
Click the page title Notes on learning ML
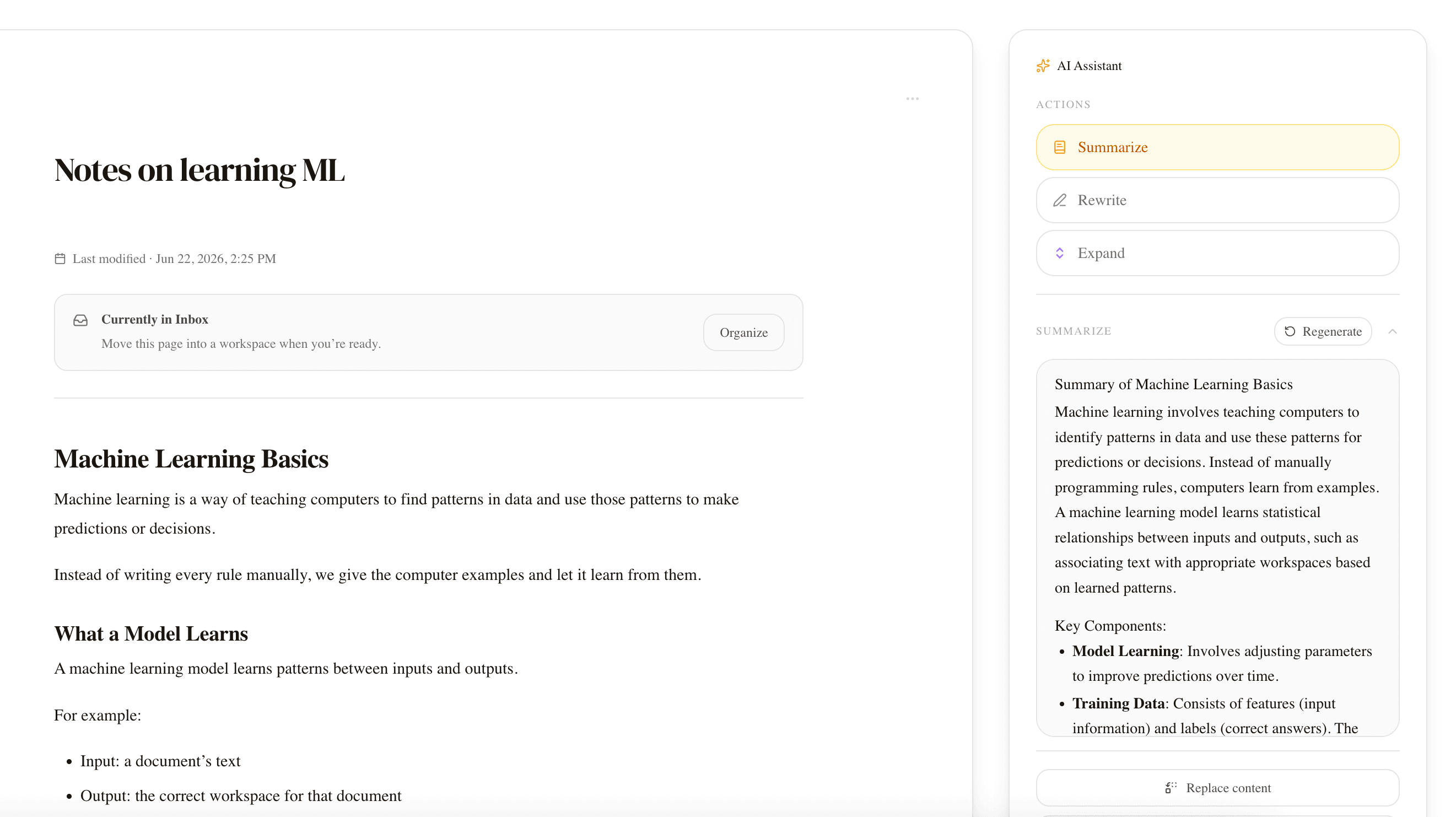pyautogui.click(x=199, y=170)
